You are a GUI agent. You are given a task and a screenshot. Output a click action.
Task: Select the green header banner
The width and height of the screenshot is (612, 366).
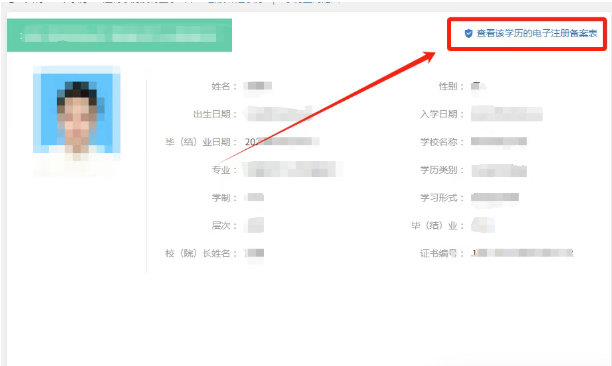click(x=119, y=35)
